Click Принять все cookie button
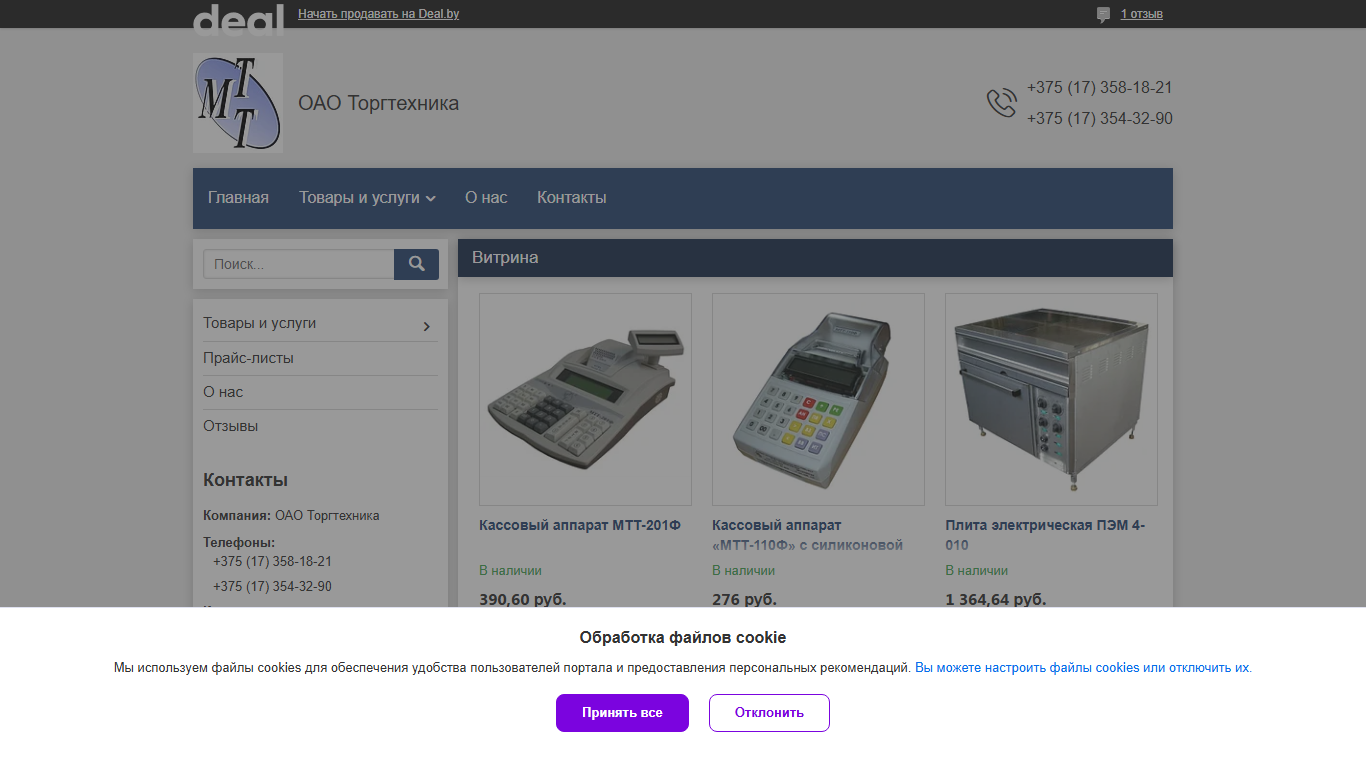1366x768 pixels. [622, 713]
